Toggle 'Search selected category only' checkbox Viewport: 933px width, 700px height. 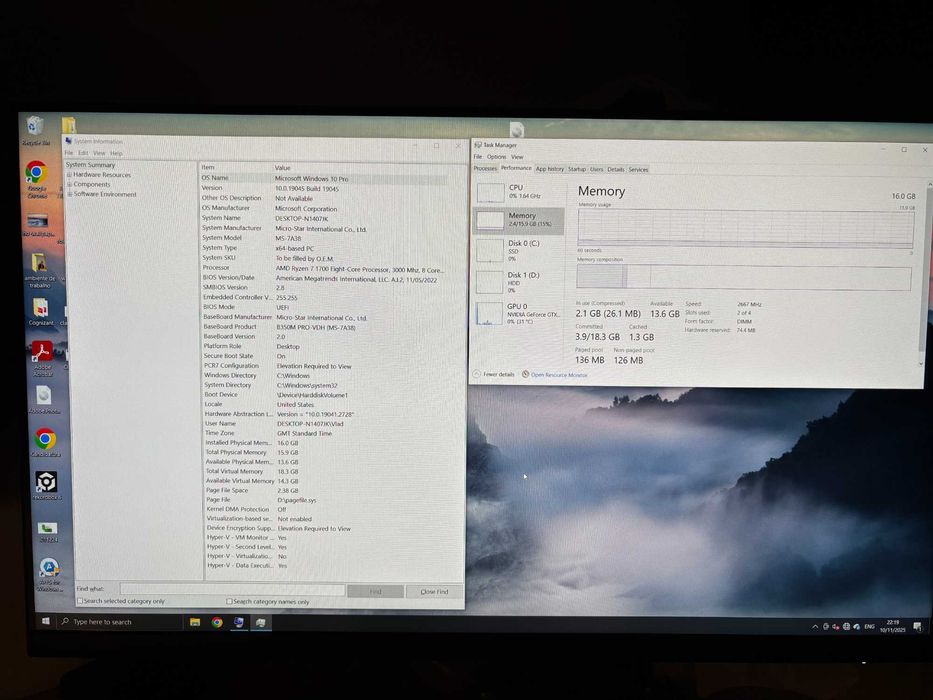pyautogui.click(x=80, y=601)
